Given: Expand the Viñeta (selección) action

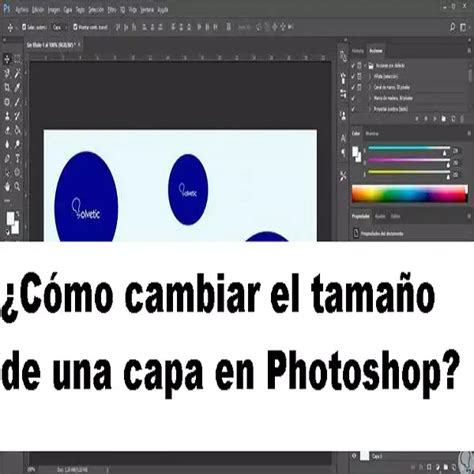Looking at the screenshot, I should (370, 76).
